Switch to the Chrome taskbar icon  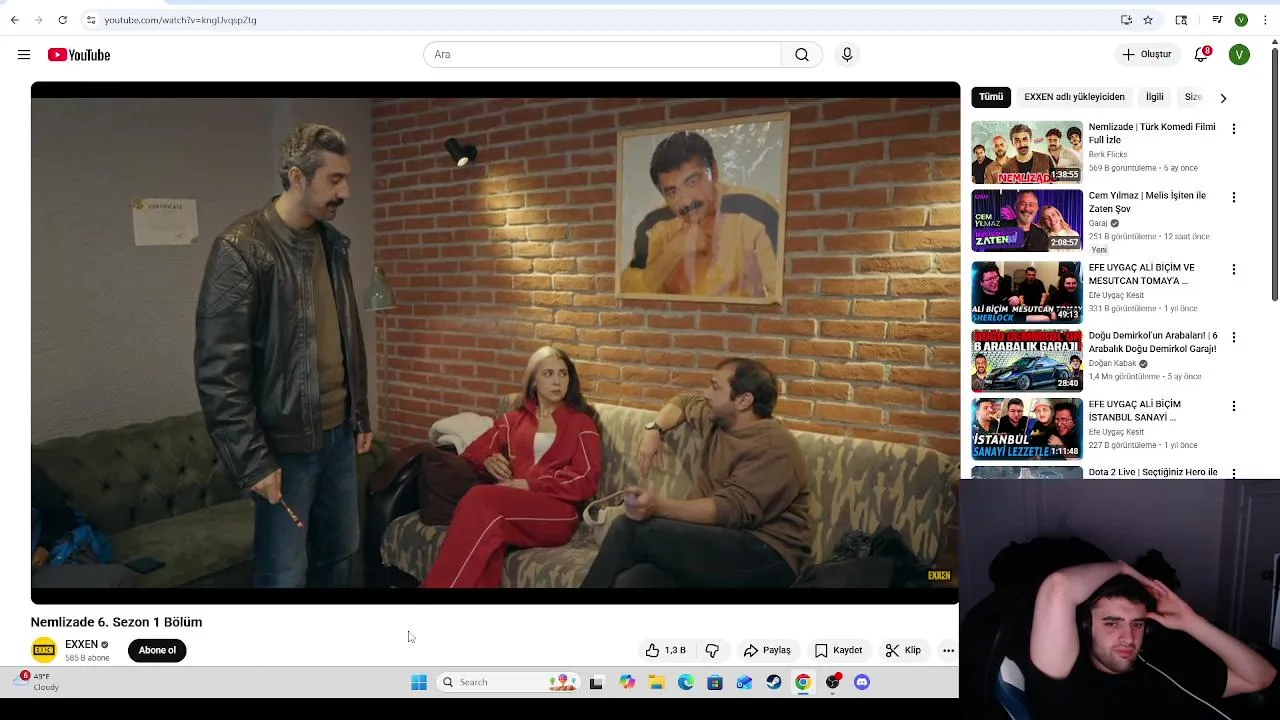pos(803,682)
